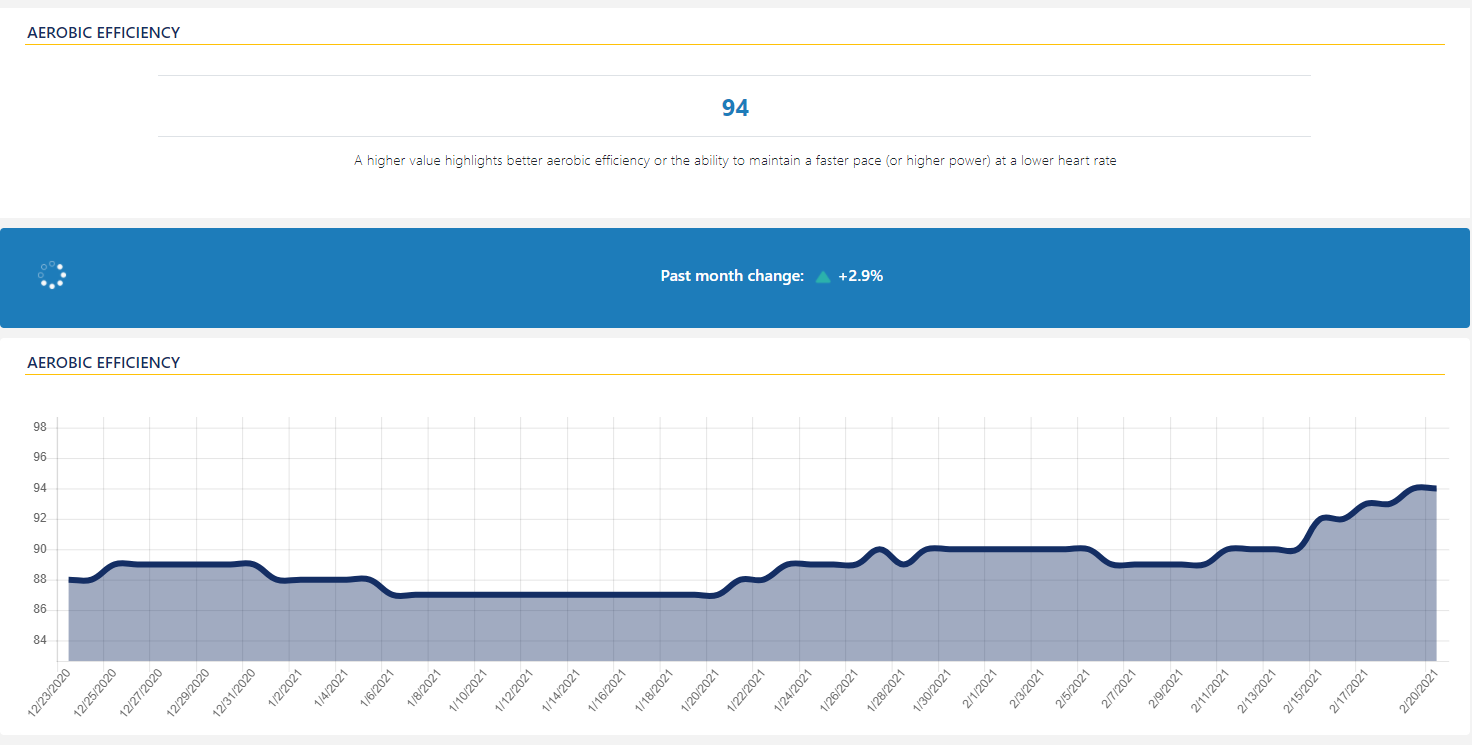
Task: Select the 1/24/2021 x-axis date label
Action: click(x=793, y=690)
